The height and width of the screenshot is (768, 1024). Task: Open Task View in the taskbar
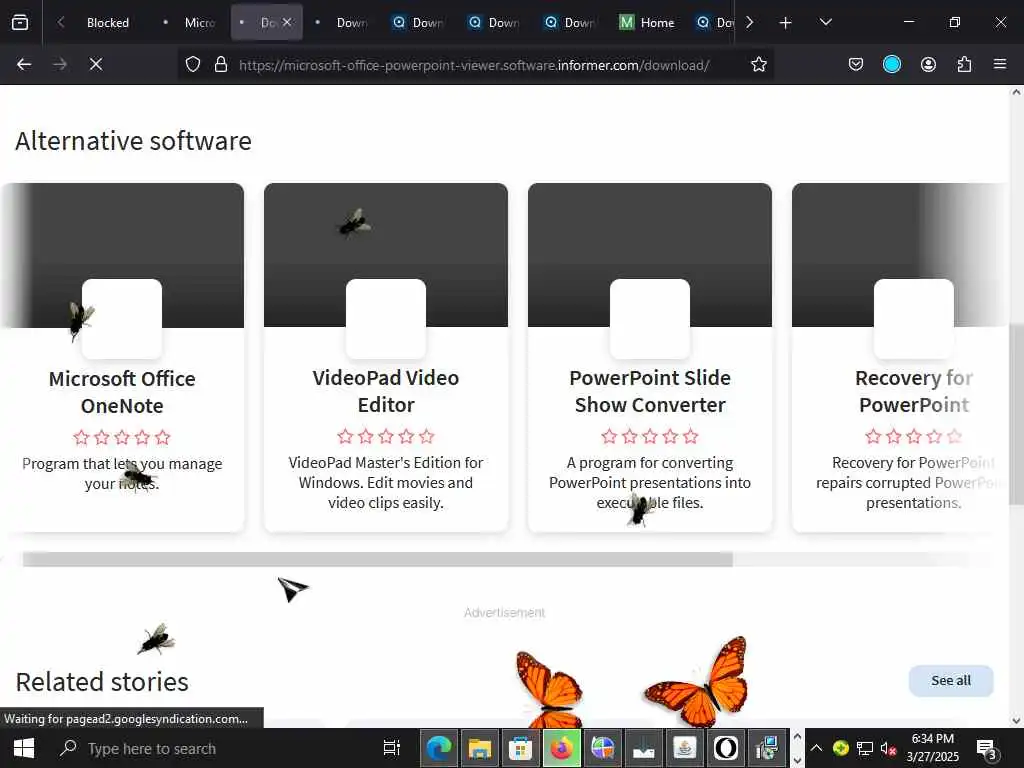coord(392,748)
